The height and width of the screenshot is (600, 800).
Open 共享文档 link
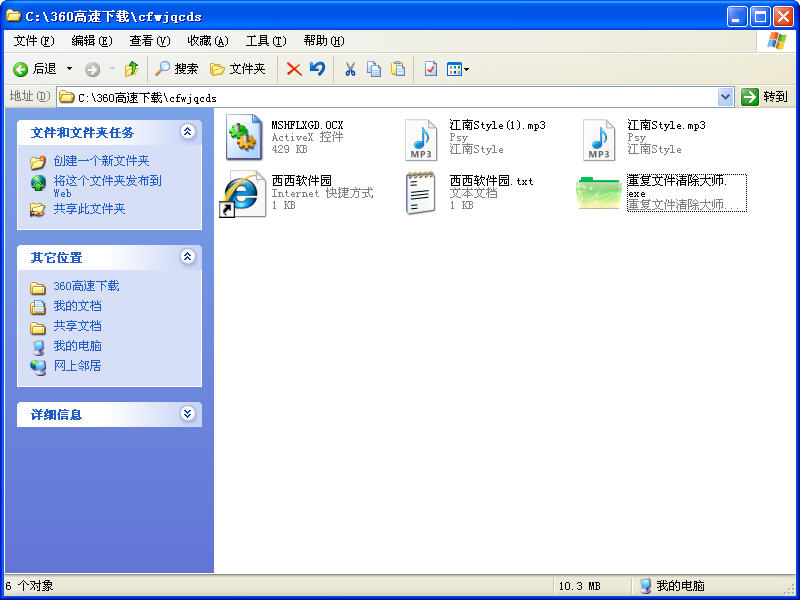coord(78,326)
